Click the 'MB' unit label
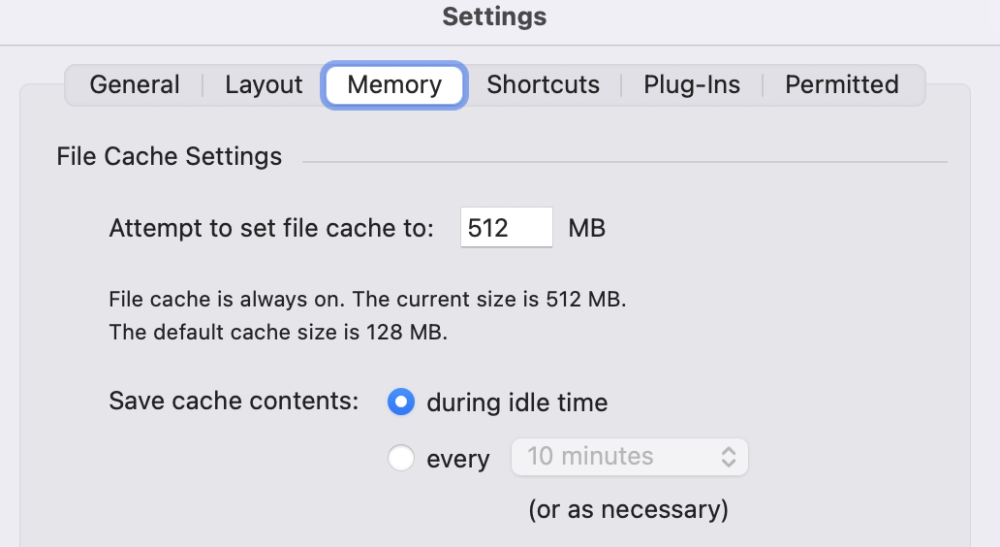1000x547 pixels. 587,228
